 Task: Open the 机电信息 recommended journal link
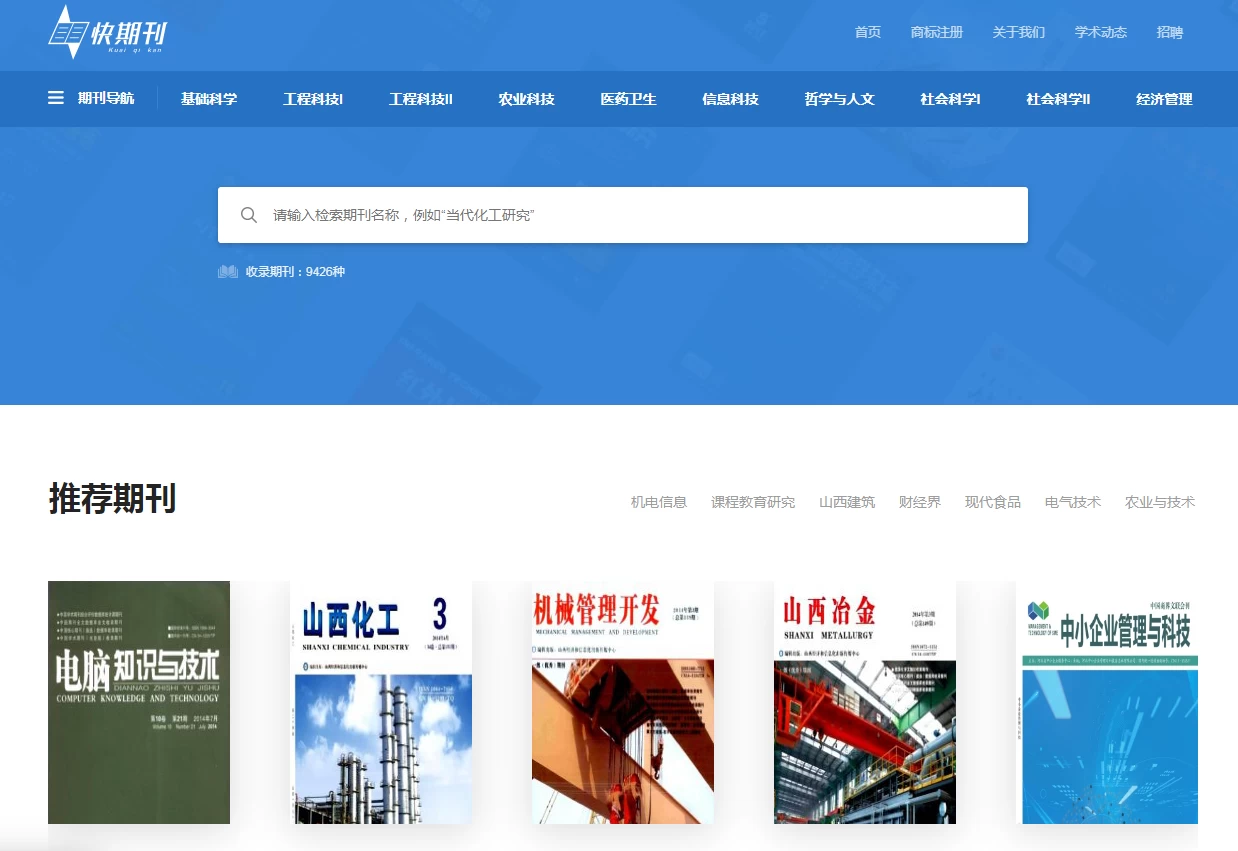click(657, 502)
